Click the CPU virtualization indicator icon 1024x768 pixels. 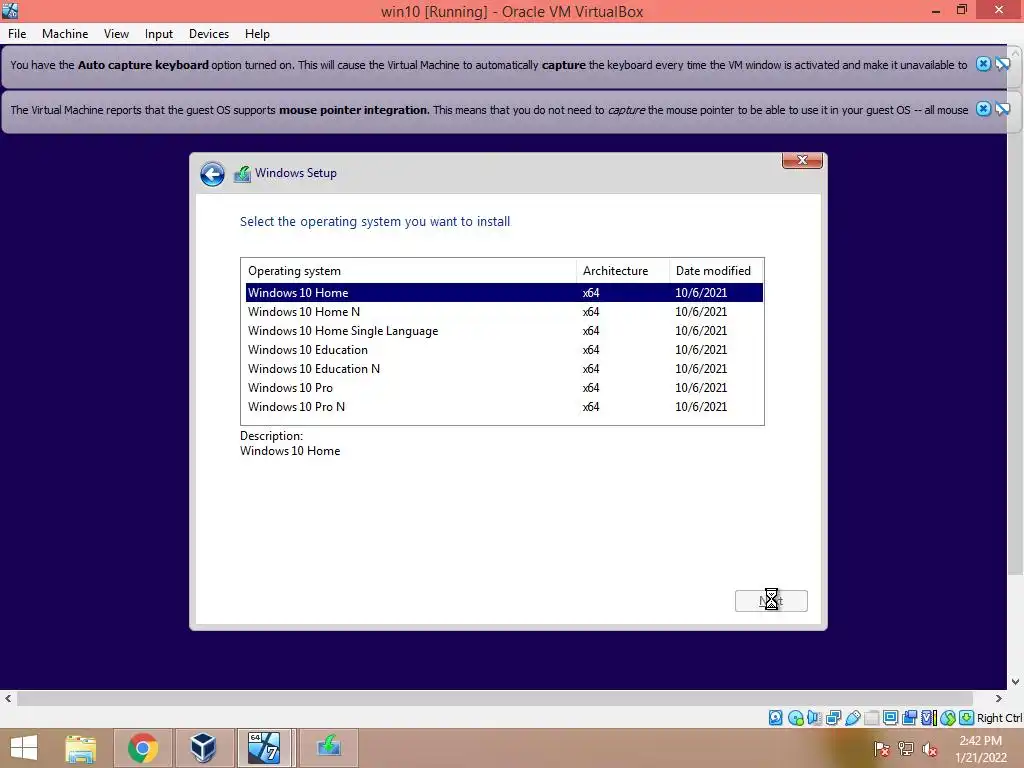coord(928,718)
